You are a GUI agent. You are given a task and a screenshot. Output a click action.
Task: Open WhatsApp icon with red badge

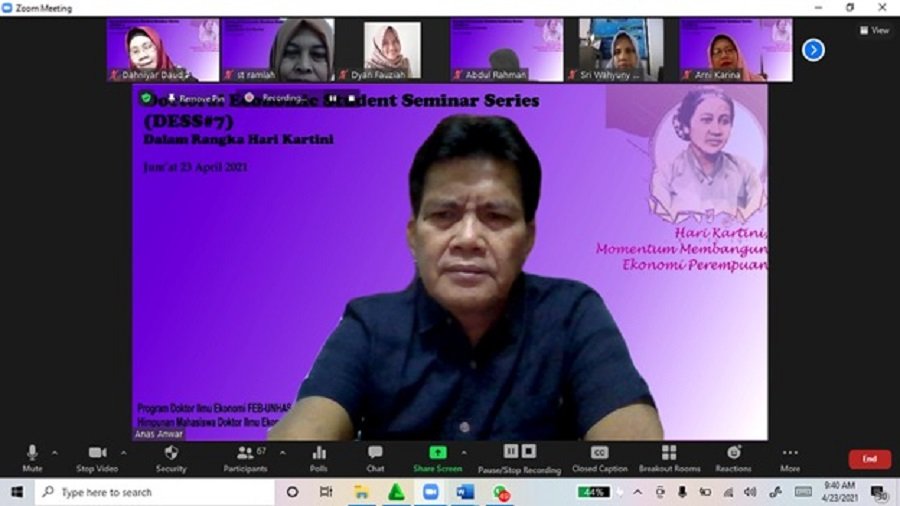click(x=501, y=493)
